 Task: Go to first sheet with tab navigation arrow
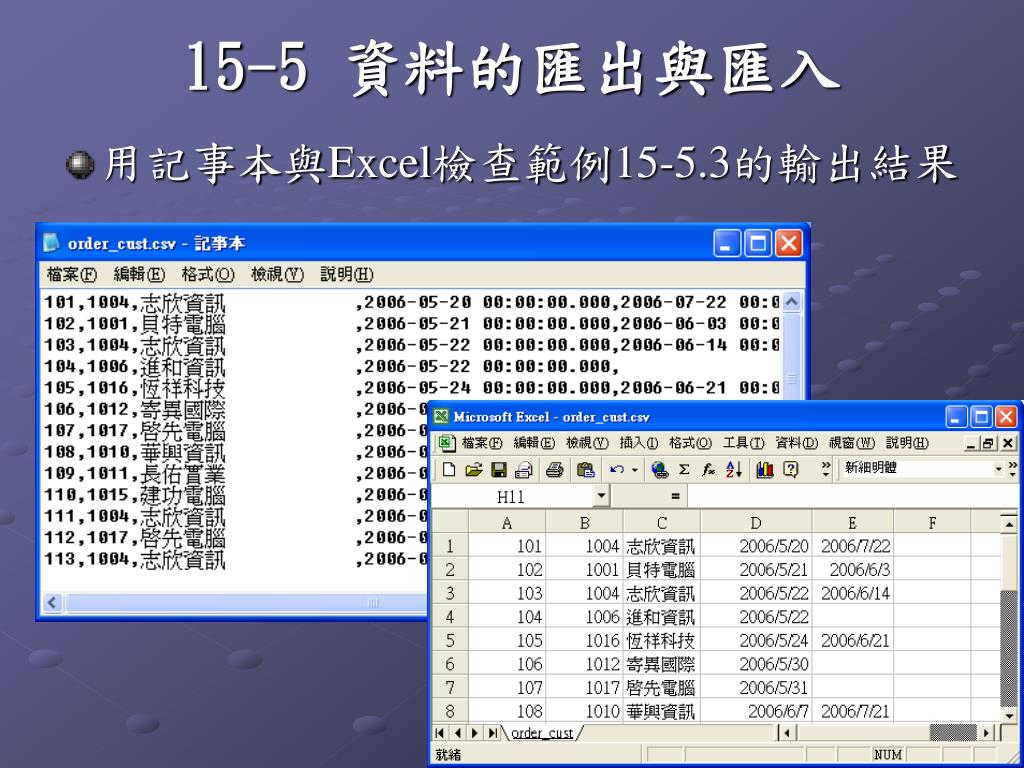pyautogui.click(x=441, y=733)
